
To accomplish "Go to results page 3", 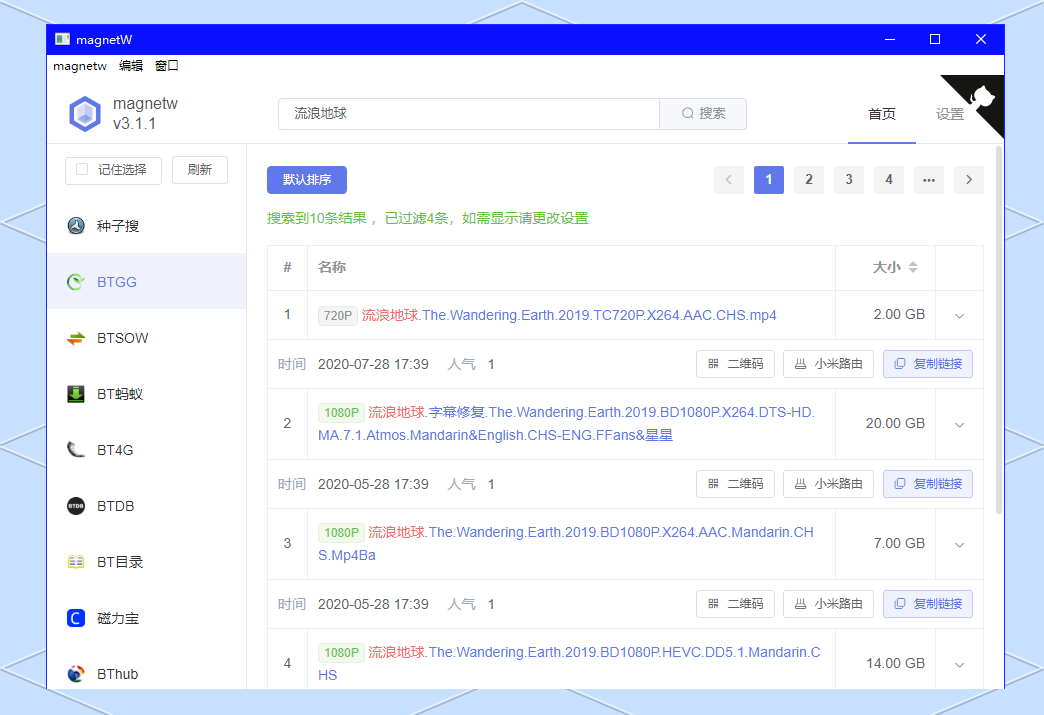I will (848, 180).
